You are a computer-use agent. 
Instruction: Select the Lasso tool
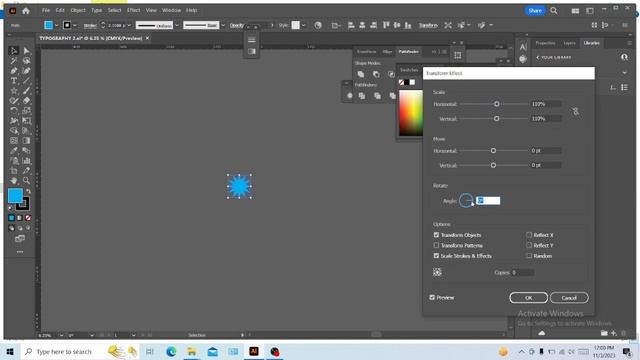[x=27, y=61]
